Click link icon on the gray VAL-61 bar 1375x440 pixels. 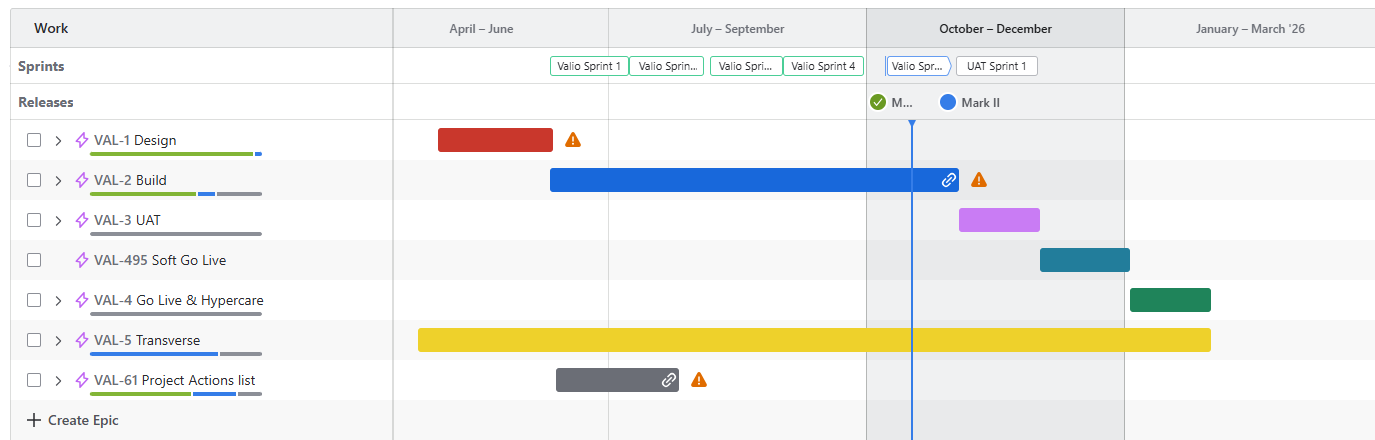[x=668, y=380]
